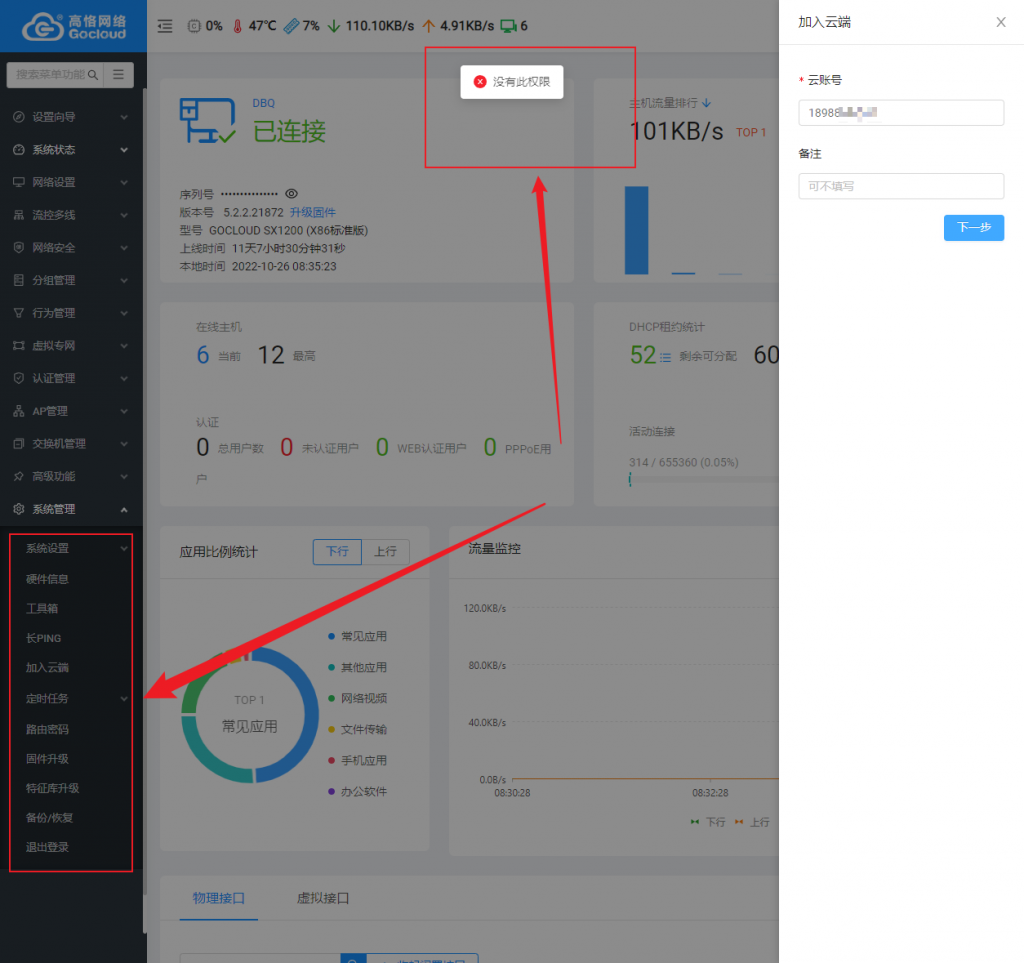Image resolution: width=1024 pixels, height=963 pixels.
Task: Click the active connections progress bar
Action: (x=702, y=479)
